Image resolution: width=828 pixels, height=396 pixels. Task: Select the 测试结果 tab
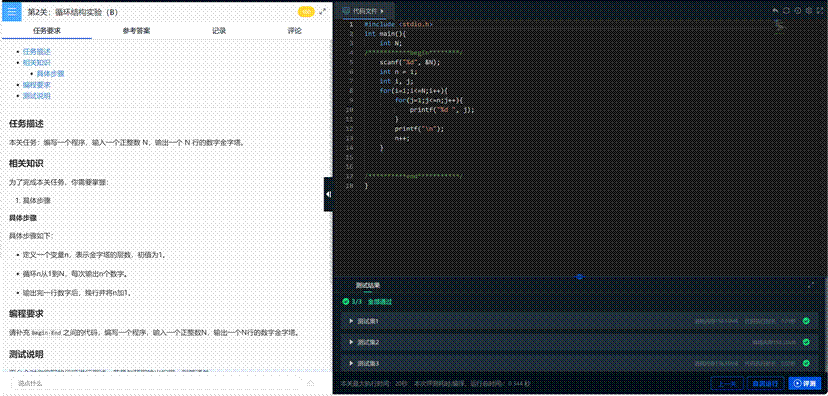coord(368,285)
